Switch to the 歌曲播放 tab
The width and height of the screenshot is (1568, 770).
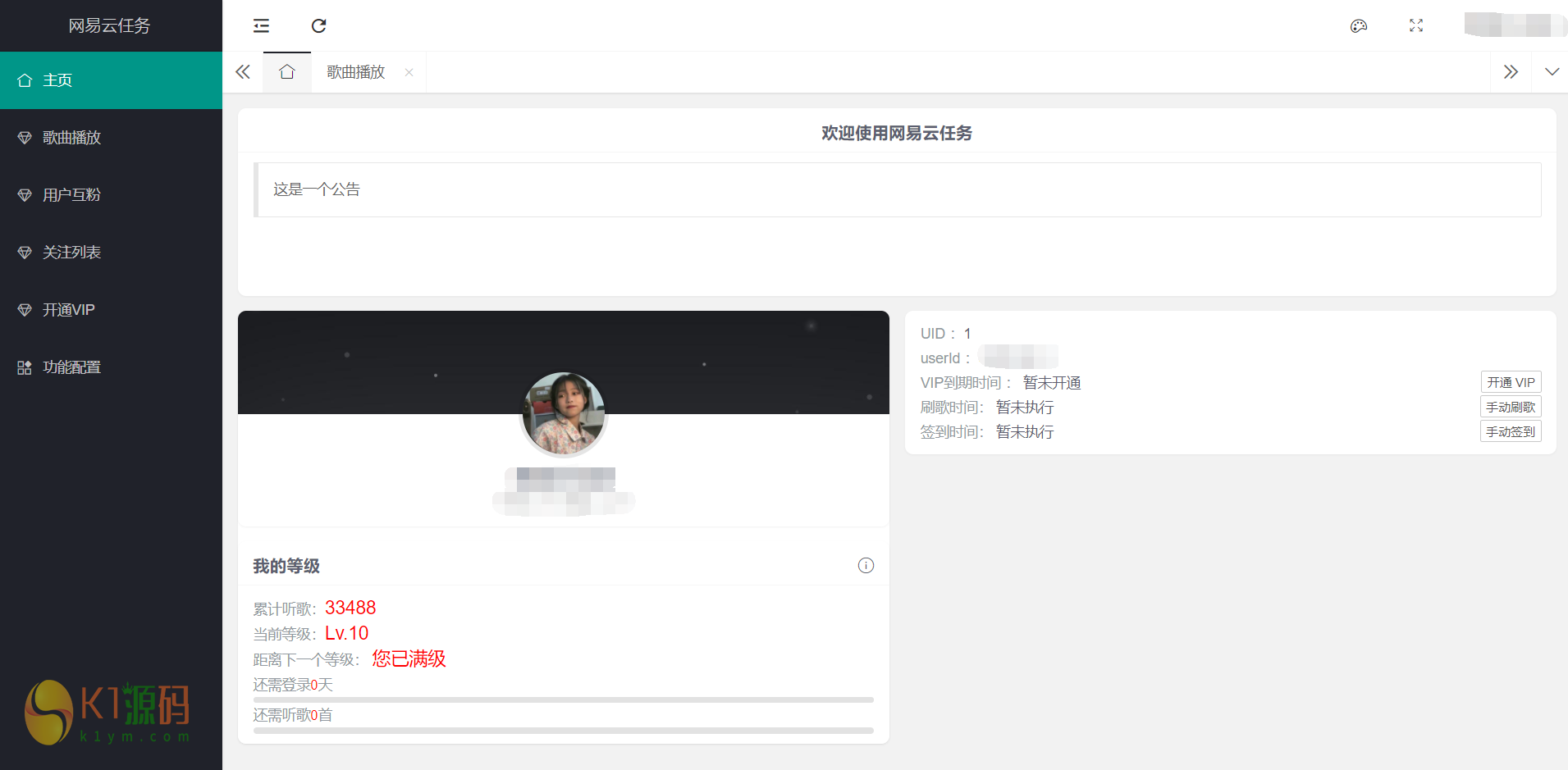click(356, 72)
